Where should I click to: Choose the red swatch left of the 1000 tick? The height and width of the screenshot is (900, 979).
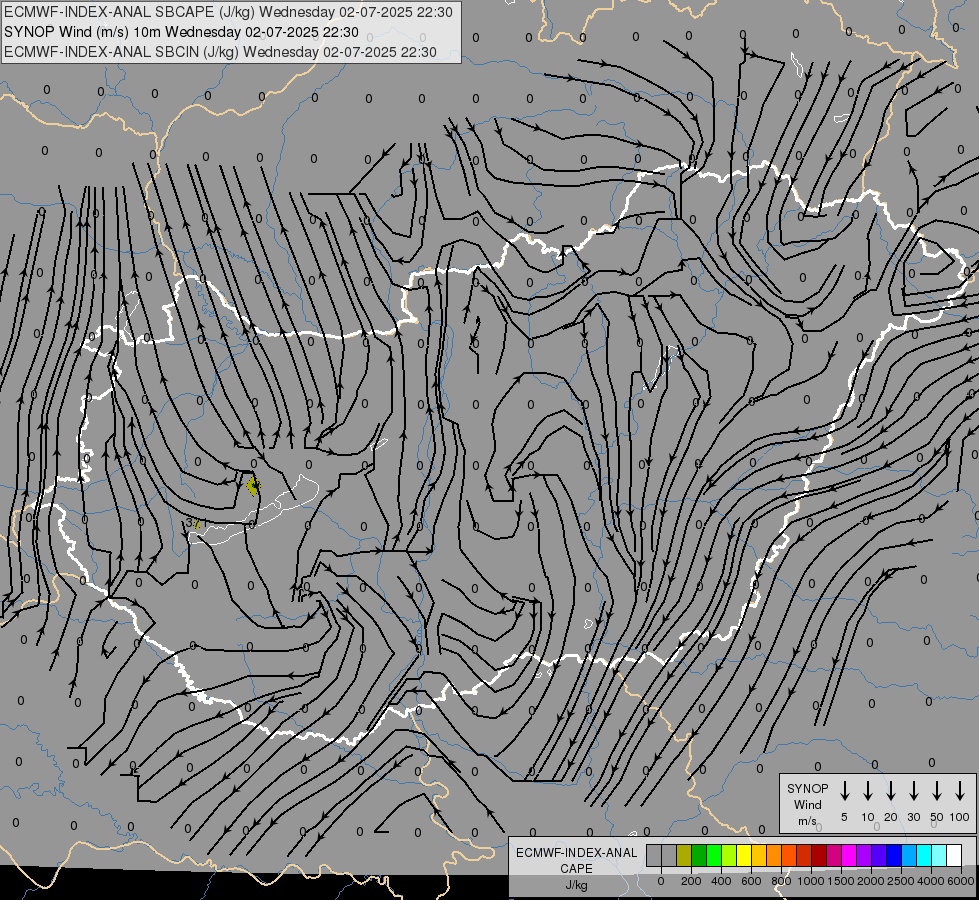[x=804, y=855]
